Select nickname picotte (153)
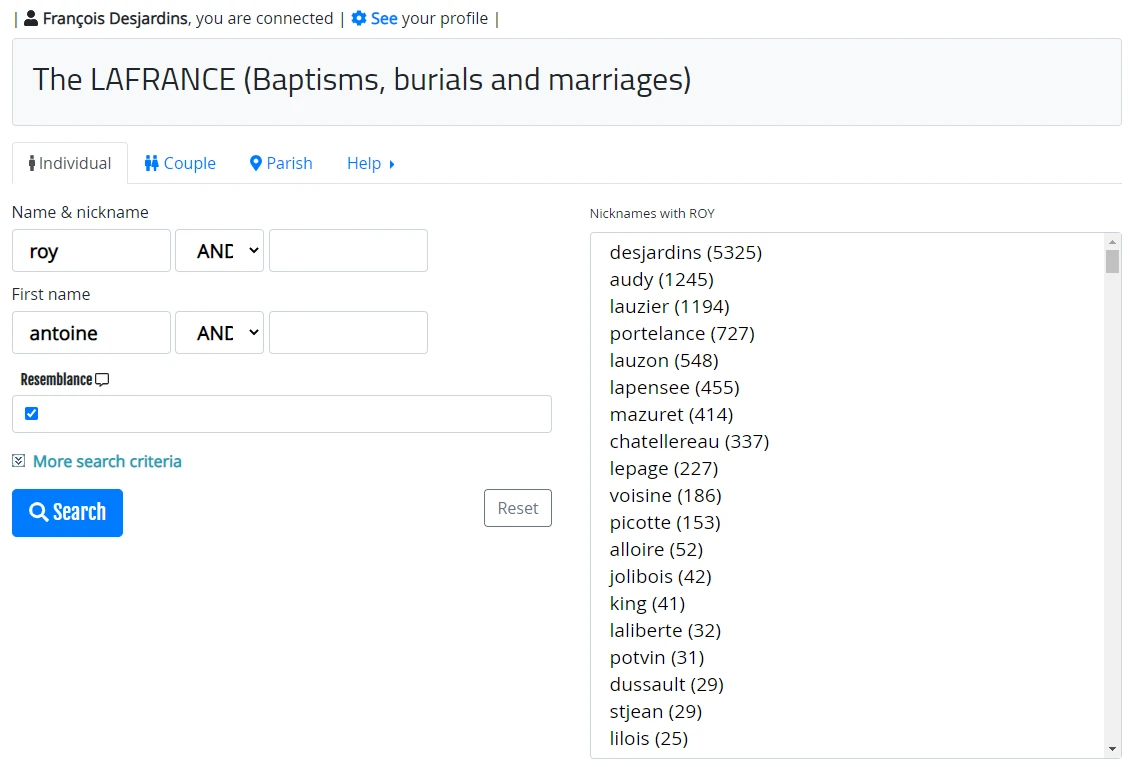Image resolution: width=1136 pixels, height=767 pixels. [664, 522]
